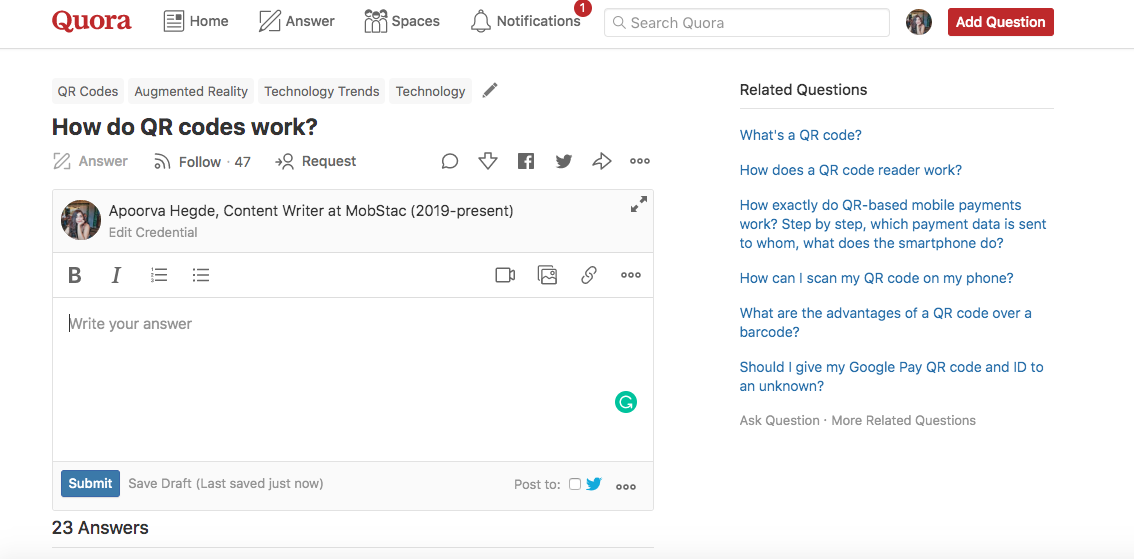Viewport: 1134px width, 559px height.
Task: Open How does a QR code reader work?
Action: pyautogui.click(x=850, y=170)
